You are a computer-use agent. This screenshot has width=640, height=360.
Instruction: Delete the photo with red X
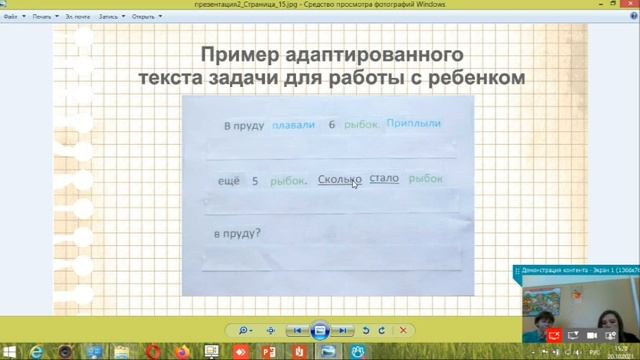point(403,330)
